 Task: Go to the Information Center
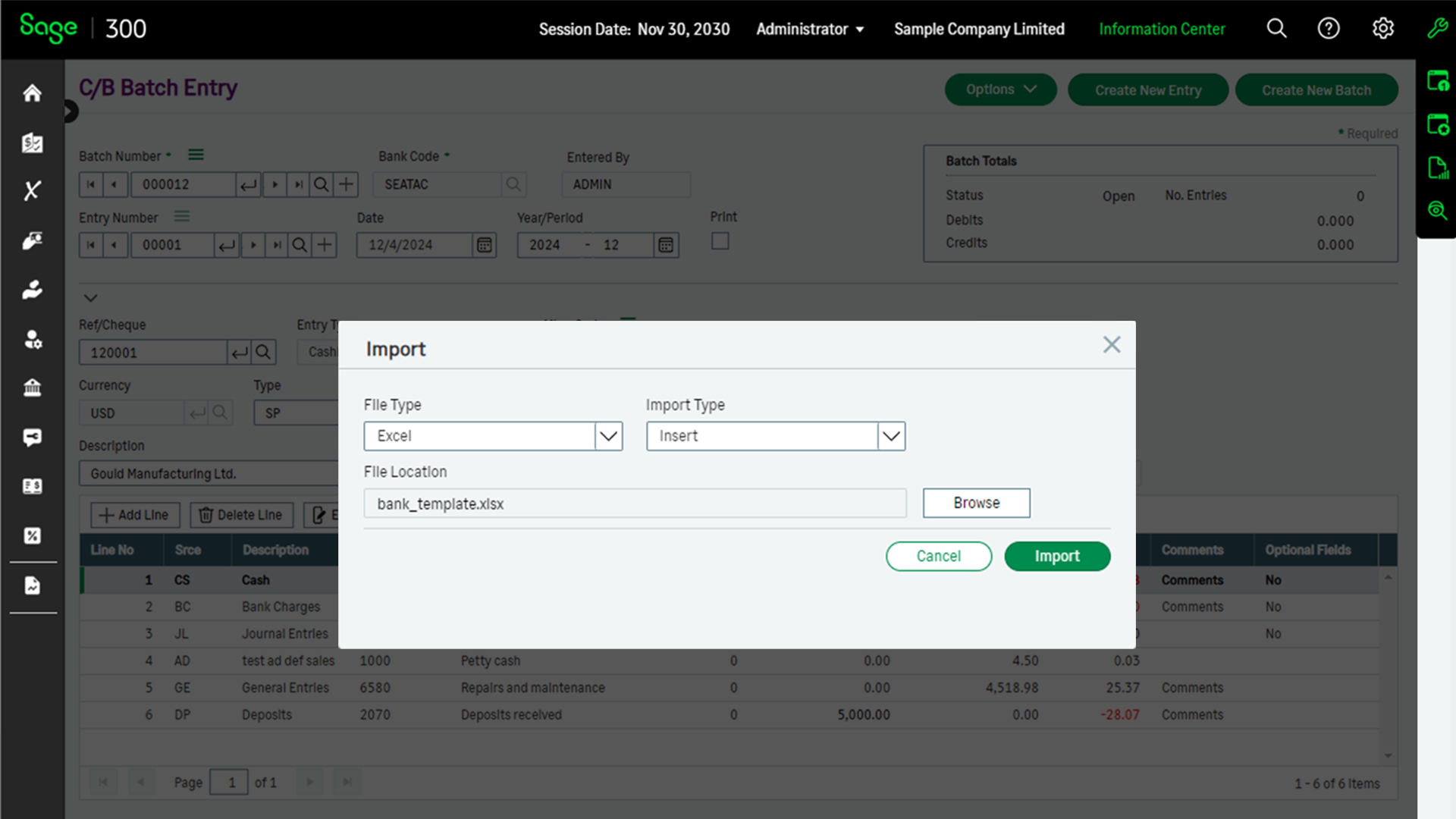tap(1162, 29)
